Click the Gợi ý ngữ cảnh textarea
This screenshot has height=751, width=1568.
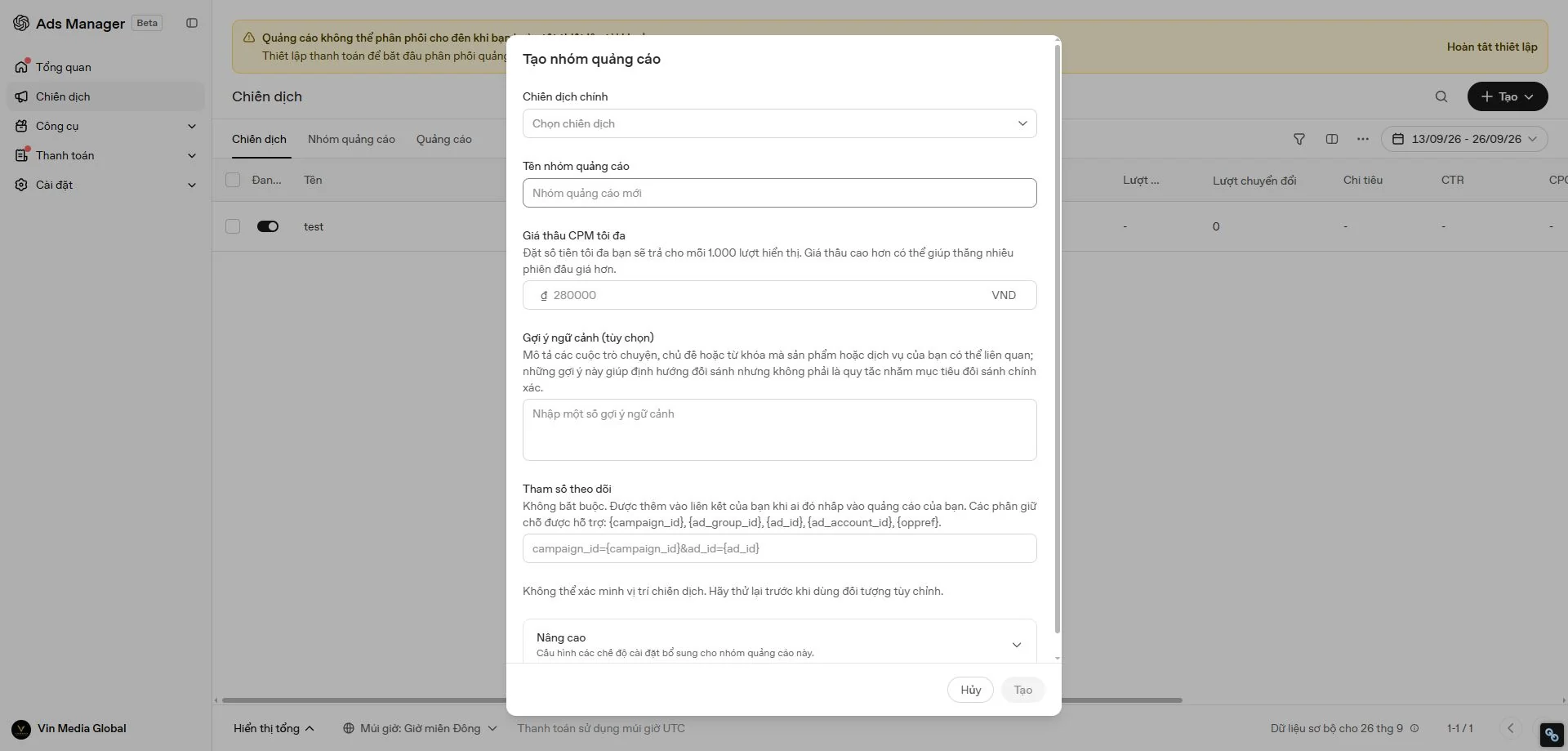point(780,430)
